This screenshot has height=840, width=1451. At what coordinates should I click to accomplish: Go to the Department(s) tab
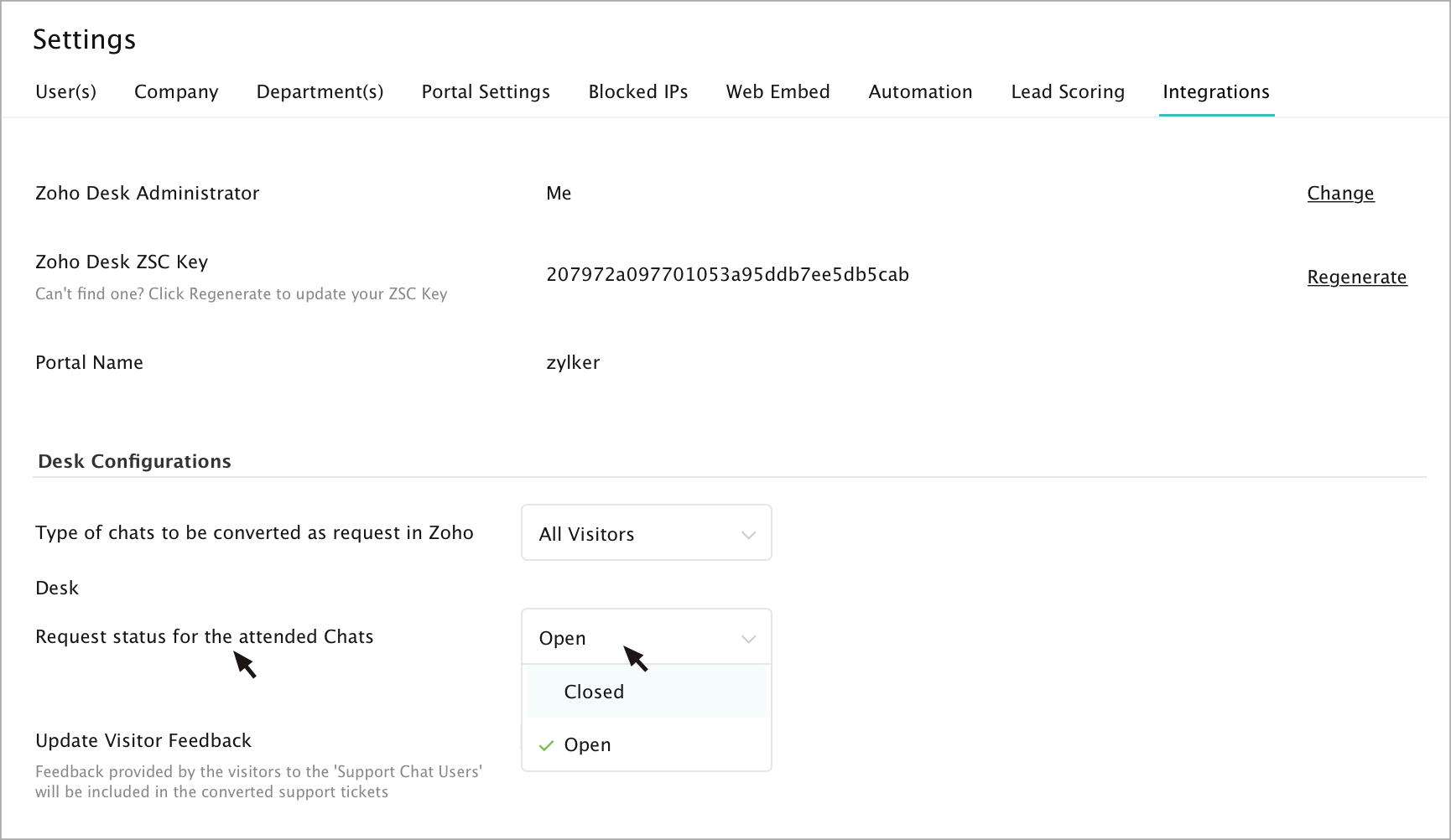click(320, 92)
